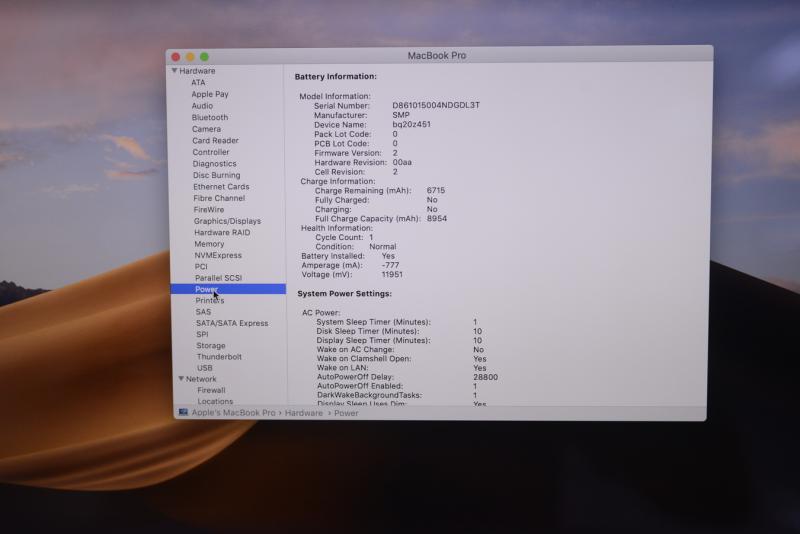Show Storage hardware details
The height and width of the screenshot is (534, 800).
tap(211, 345)
